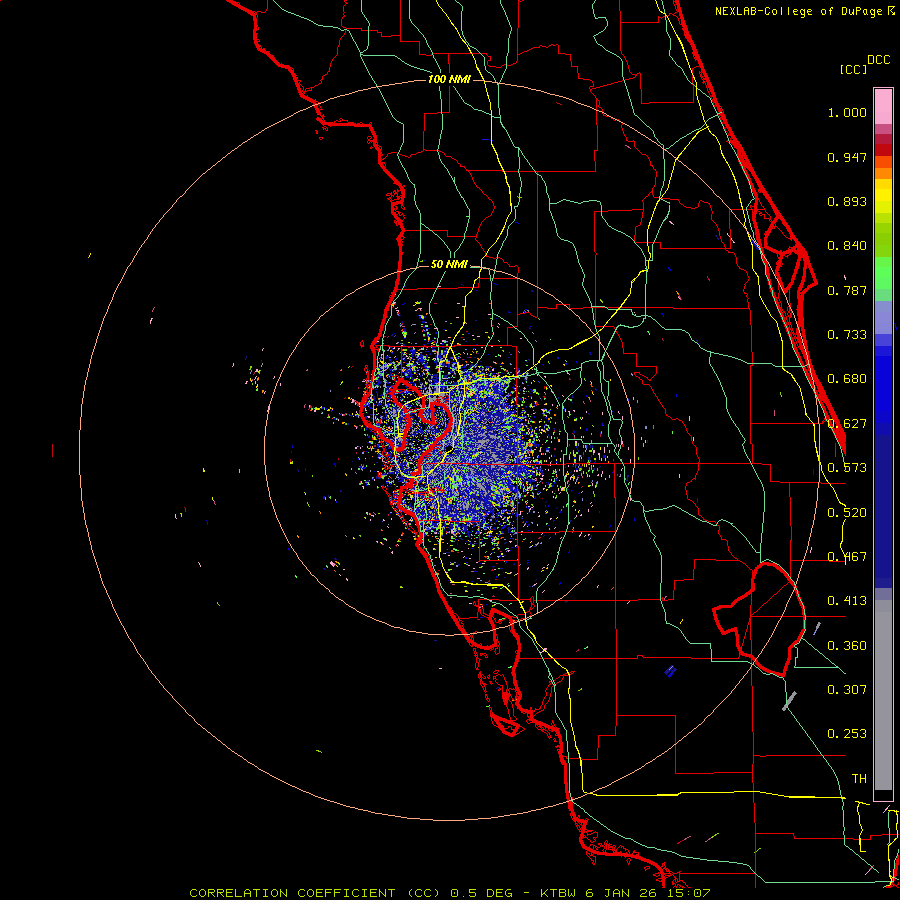Select the 0.947 value on the legend
This screenshot has height=900, width=900.
coord(847,157)
